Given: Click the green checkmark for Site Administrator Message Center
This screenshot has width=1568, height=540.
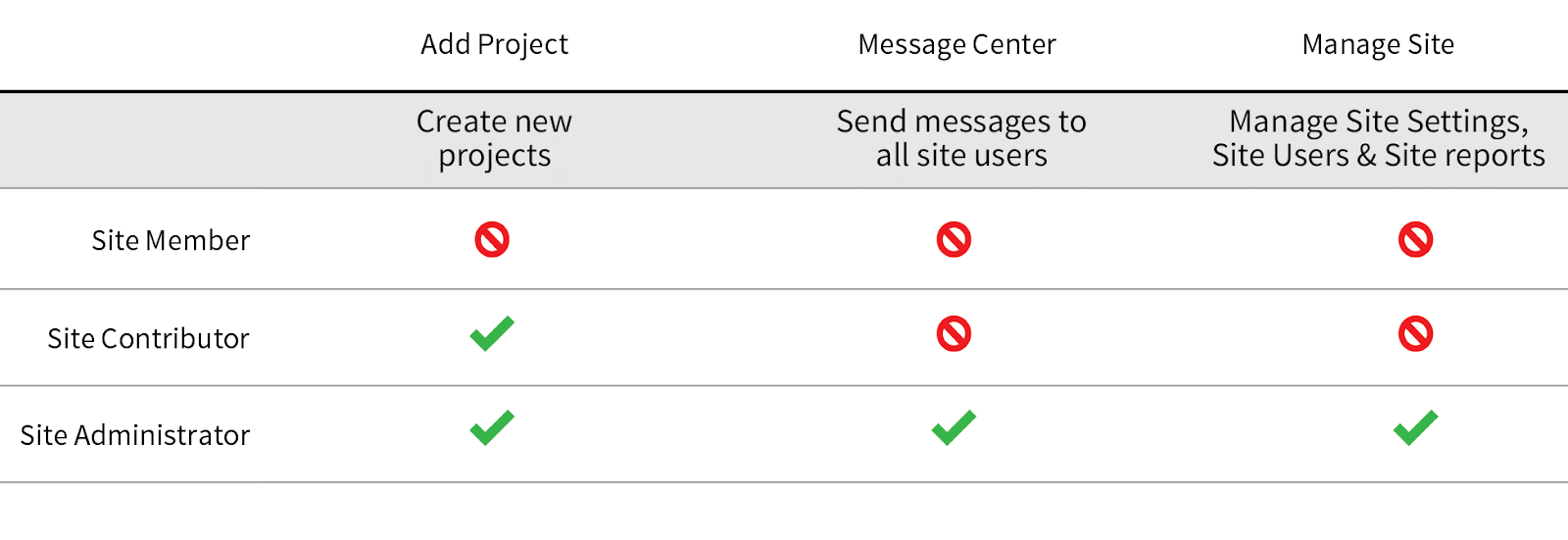Looking at the screenshot, I should pyautogui.click(x=954, y=428).
